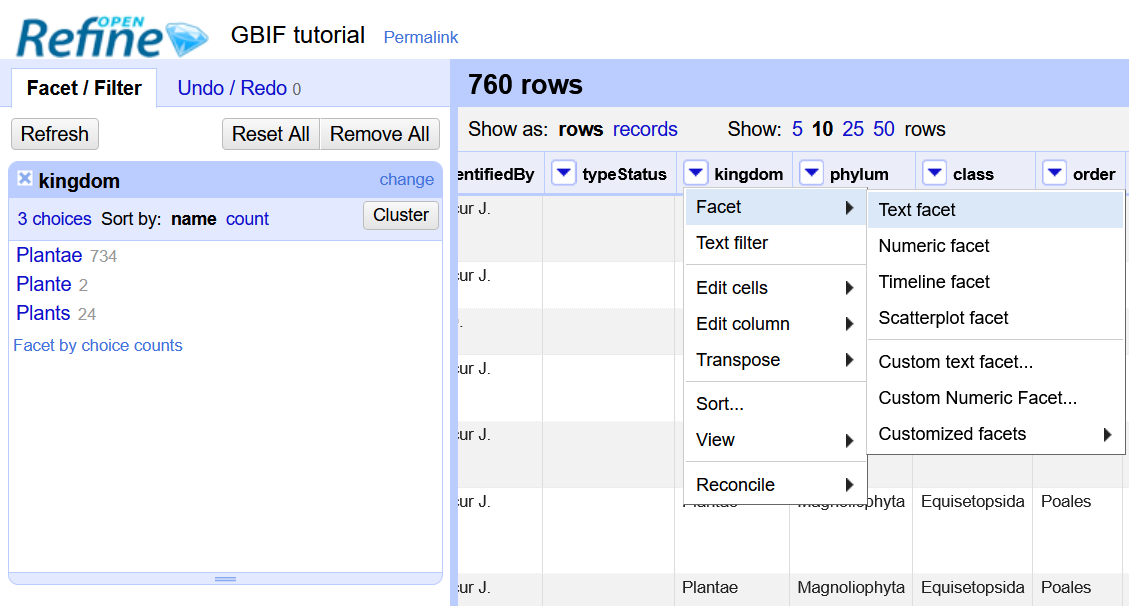Choose Custom Numeric Facet... option
This screenshot has width=1129, height=606.
[x=996, y=398]
